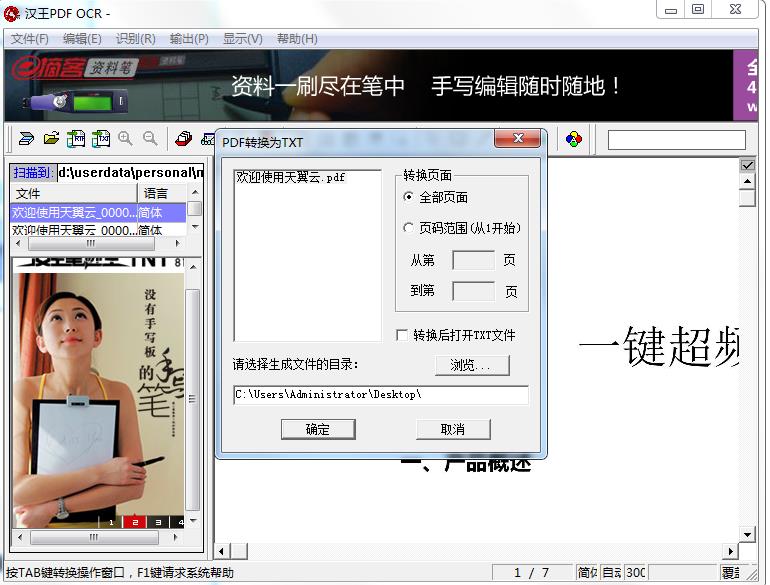The height and width of the screenshot is (585, 770).
Task: Click the document view scroll down arrow
Action: [x=747, y=534]
